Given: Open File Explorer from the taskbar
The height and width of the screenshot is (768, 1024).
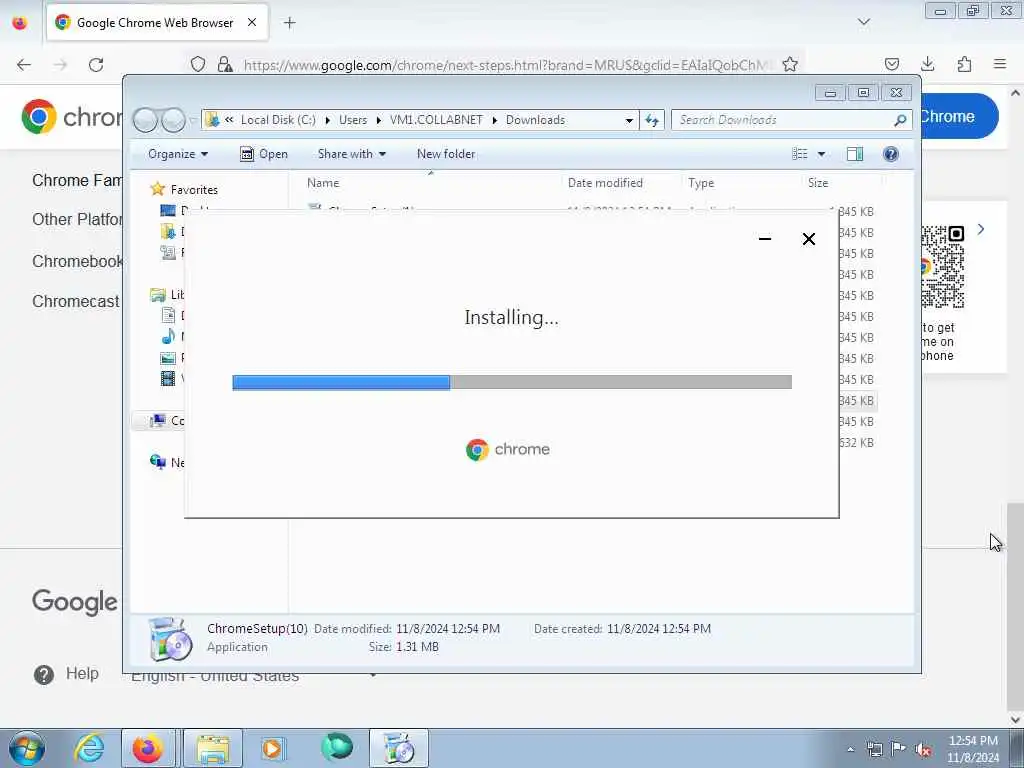Looking at the screenshot, I should tap(213, 748).
